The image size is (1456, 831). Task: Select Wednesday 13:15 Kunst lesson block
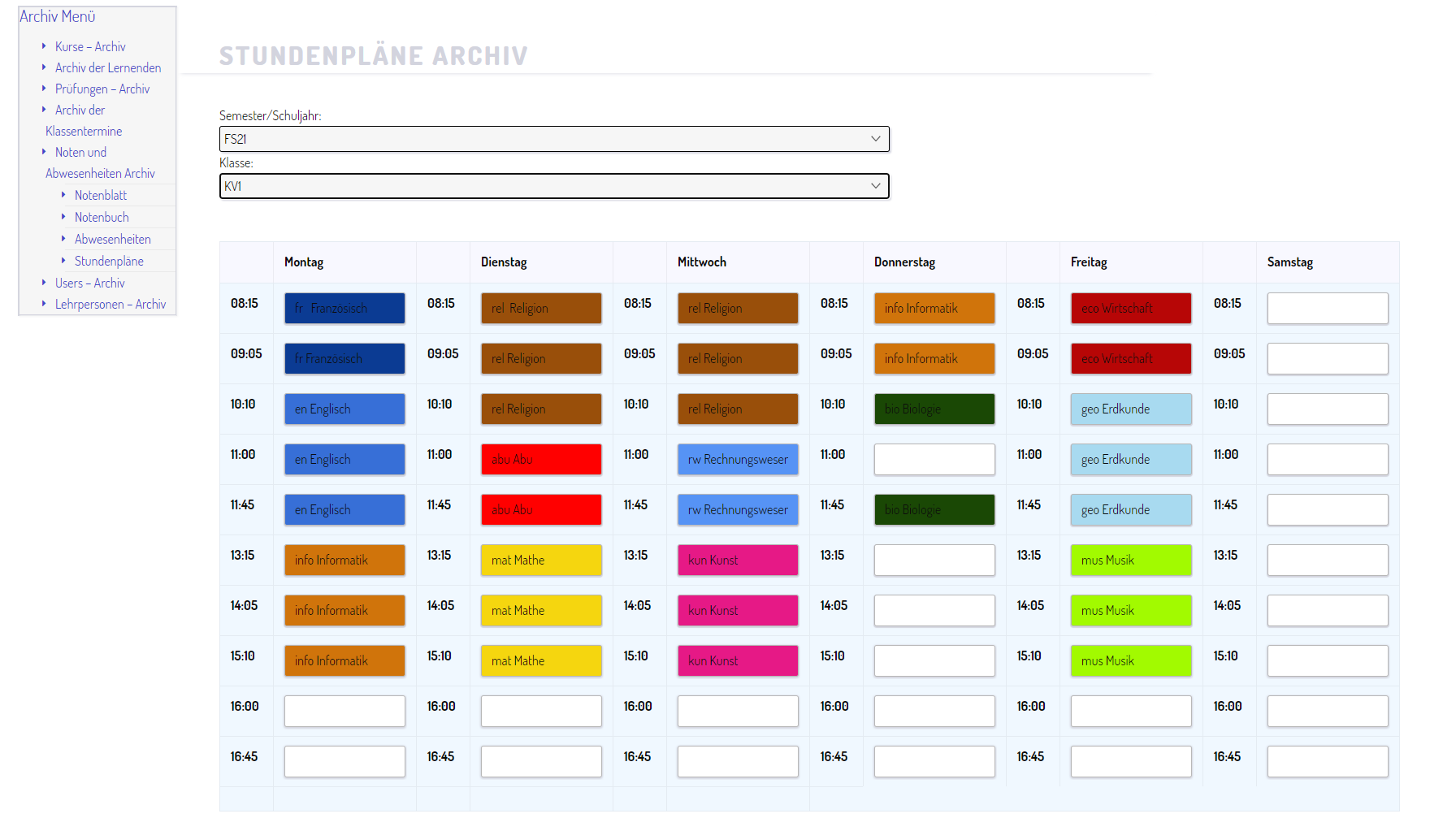coord(738,560)
